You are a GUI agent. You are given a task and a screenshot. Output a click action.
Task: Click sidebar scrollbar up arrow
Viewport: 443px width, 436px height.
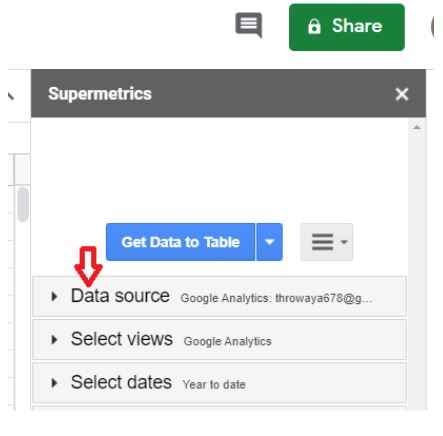[x=417, y=127]
